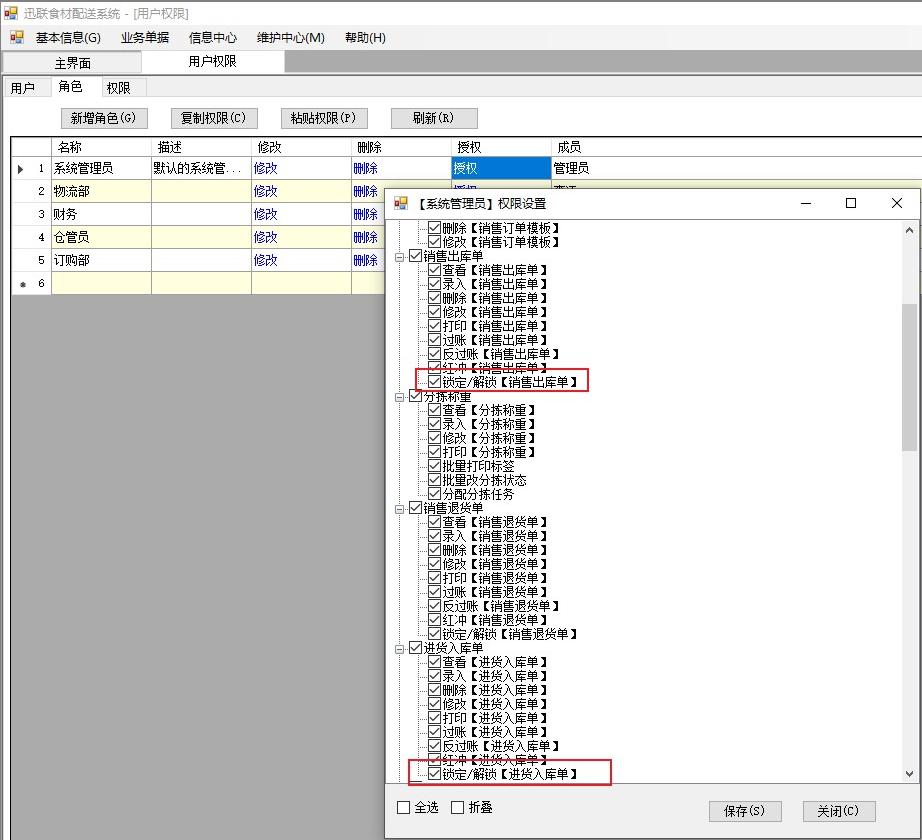Select the 财务 role name cell
922x840 pixels.
(x=101, y=214)
